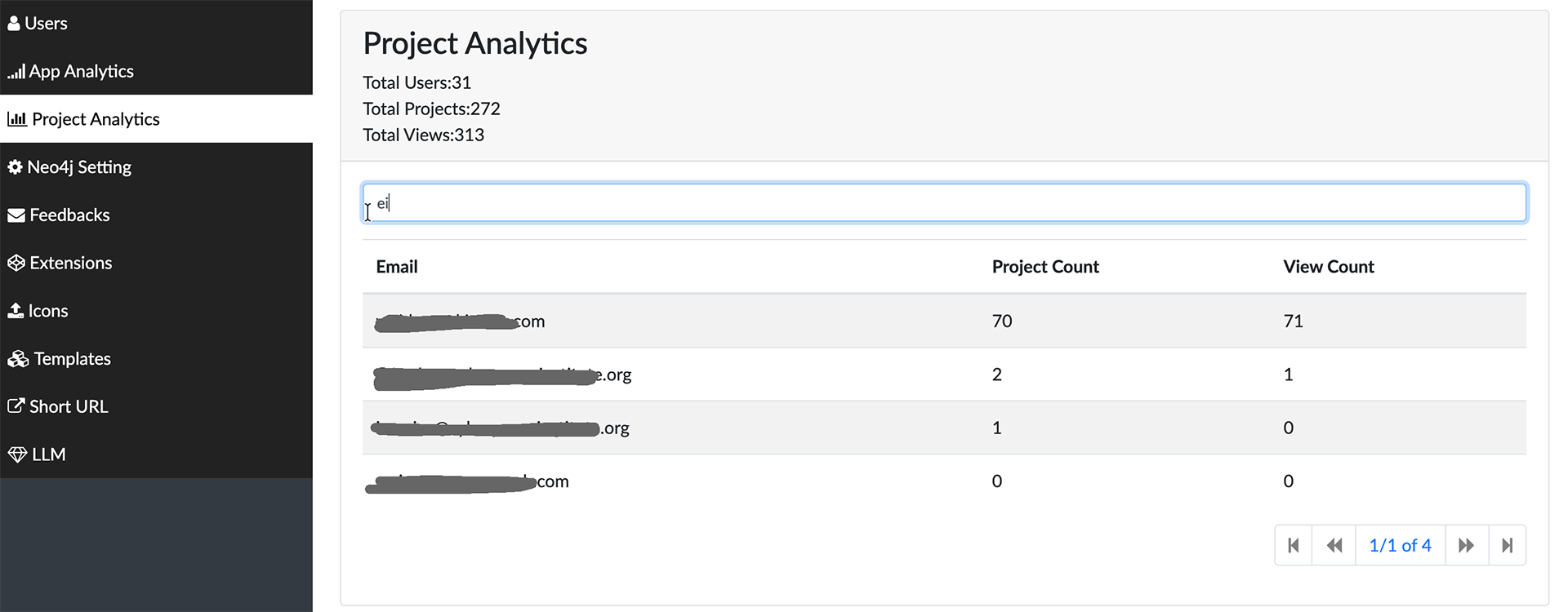Viewport: 1568px width, 612px height.
Task: Click the Templates icon in sidebar
Action: click(17, 358)
